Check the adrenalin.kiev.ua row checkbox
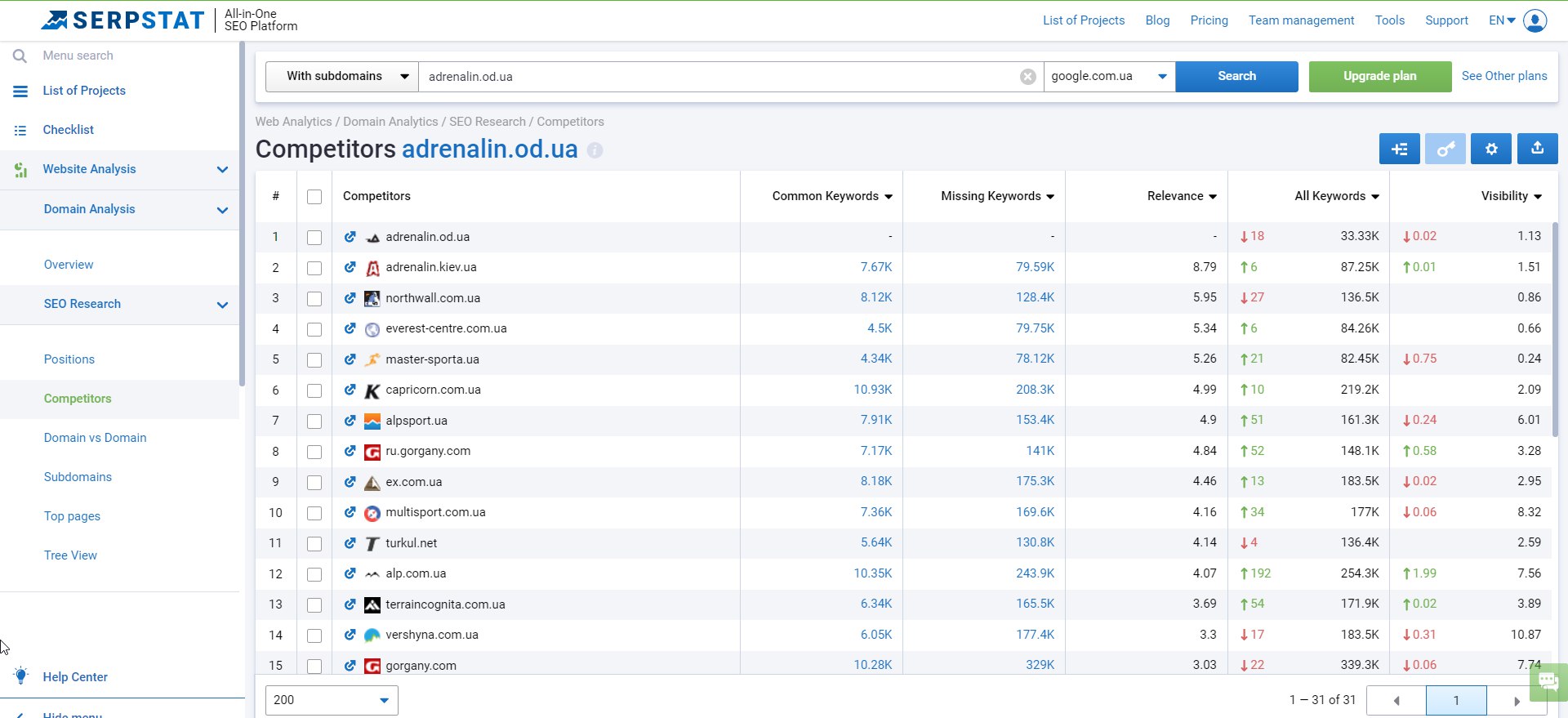 (314, 268)
